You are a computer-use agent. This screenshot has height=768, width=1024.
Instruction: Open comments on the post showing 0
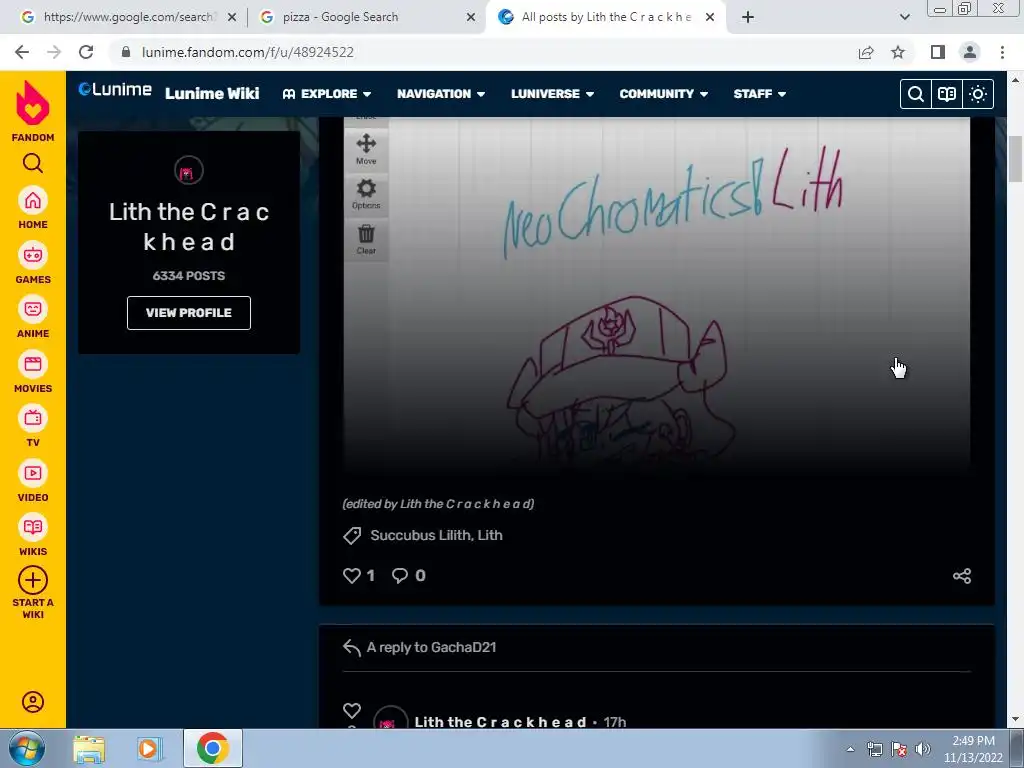[x=400, y=575]
